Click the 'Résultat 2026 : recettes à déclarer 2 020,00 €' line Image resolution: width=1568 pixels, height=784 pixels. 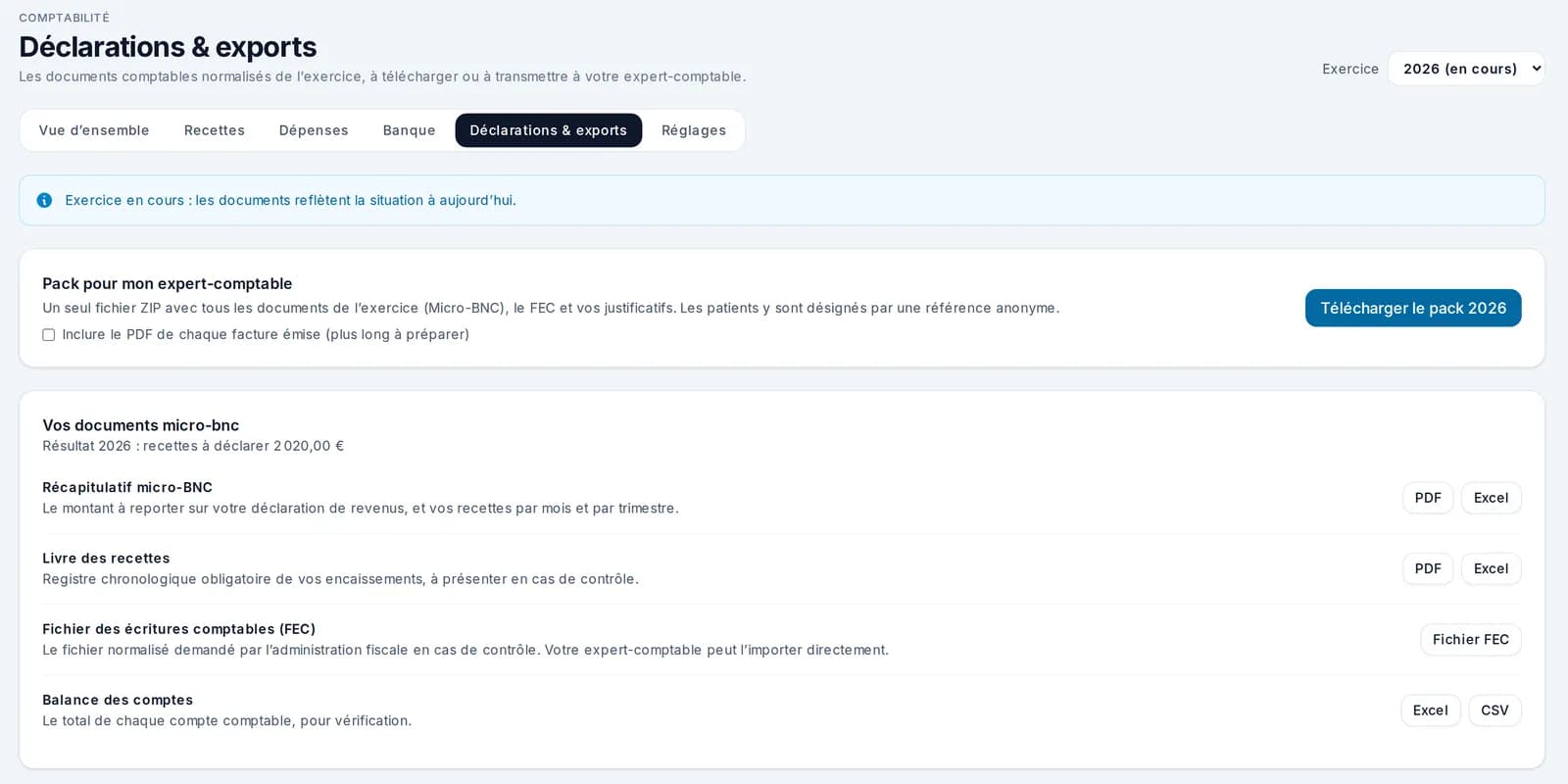coord(193,446)
